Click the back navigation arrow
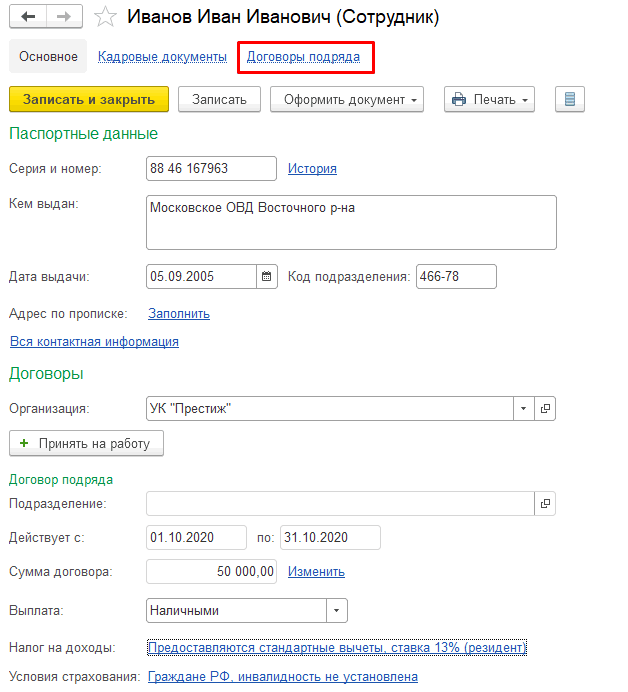The width and height of the screenshot is (628, 692). point(28,17)
